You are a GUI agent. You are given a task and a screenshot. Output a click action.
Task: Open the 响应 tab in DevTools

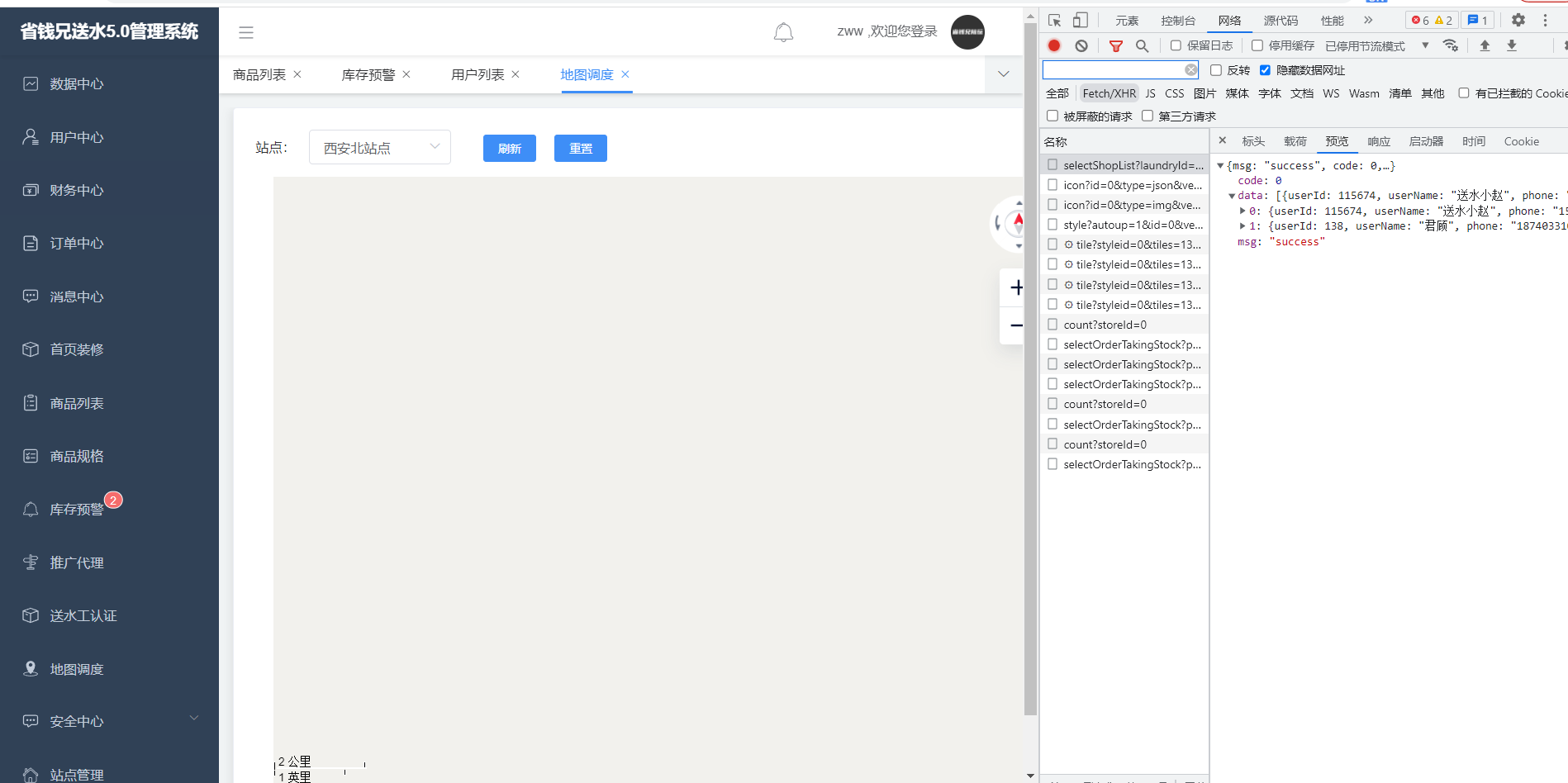(1379, 141)
